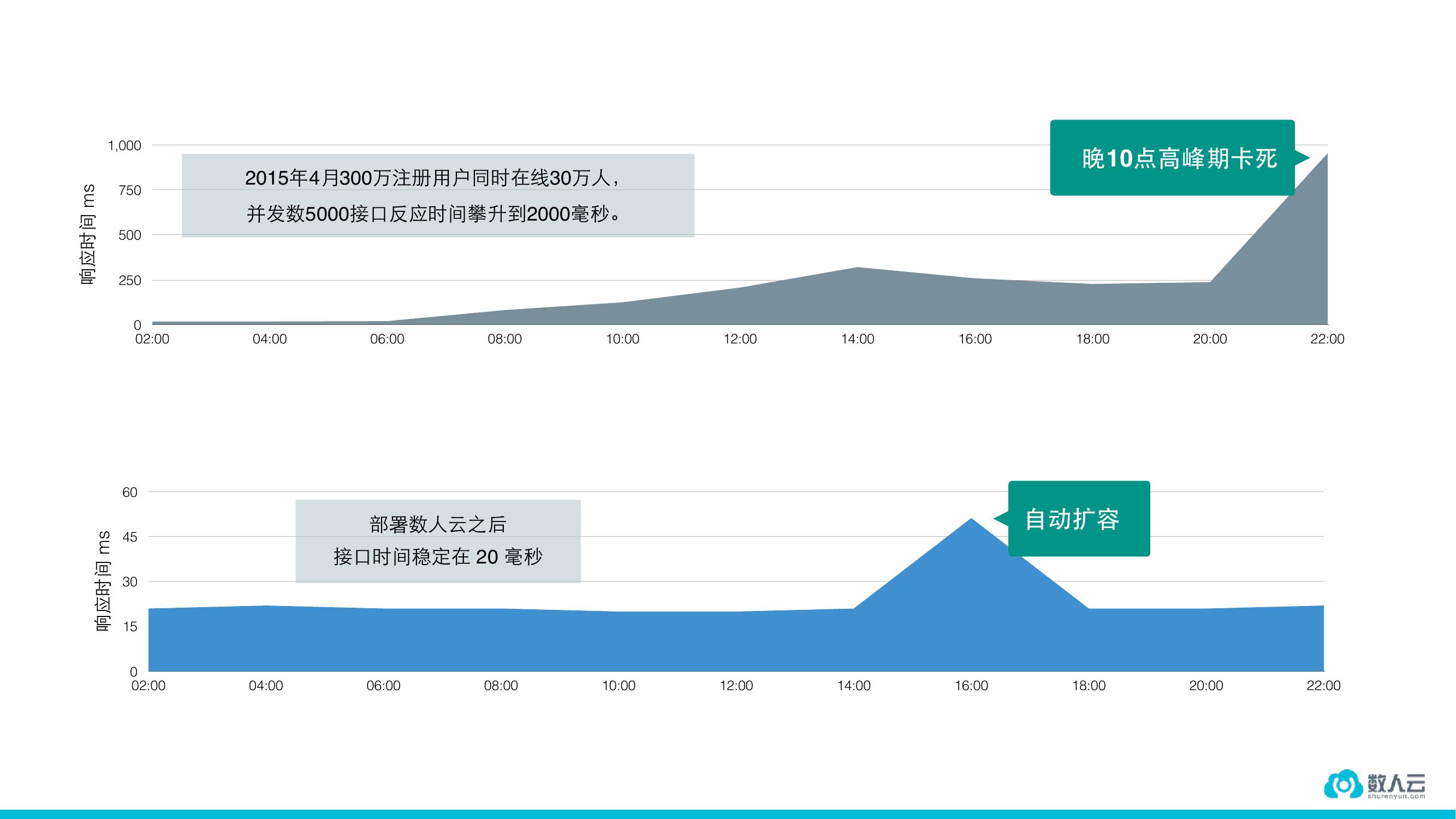The image size is (1456, 819).
Task: Click the teal color bar at slide bottom
Action: pyautogui.click(x=728, y=816)
